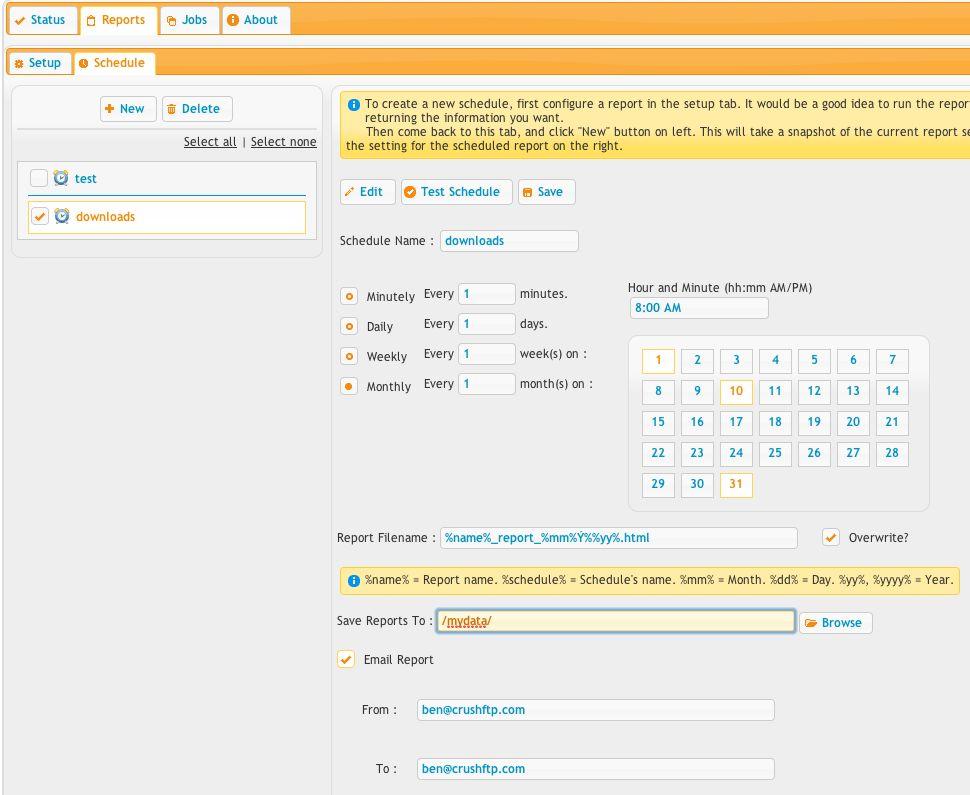Select the downloads schedule entry
Image resolution: width=970 pixels, height=795 pixels.
click(x=167, y=217)
